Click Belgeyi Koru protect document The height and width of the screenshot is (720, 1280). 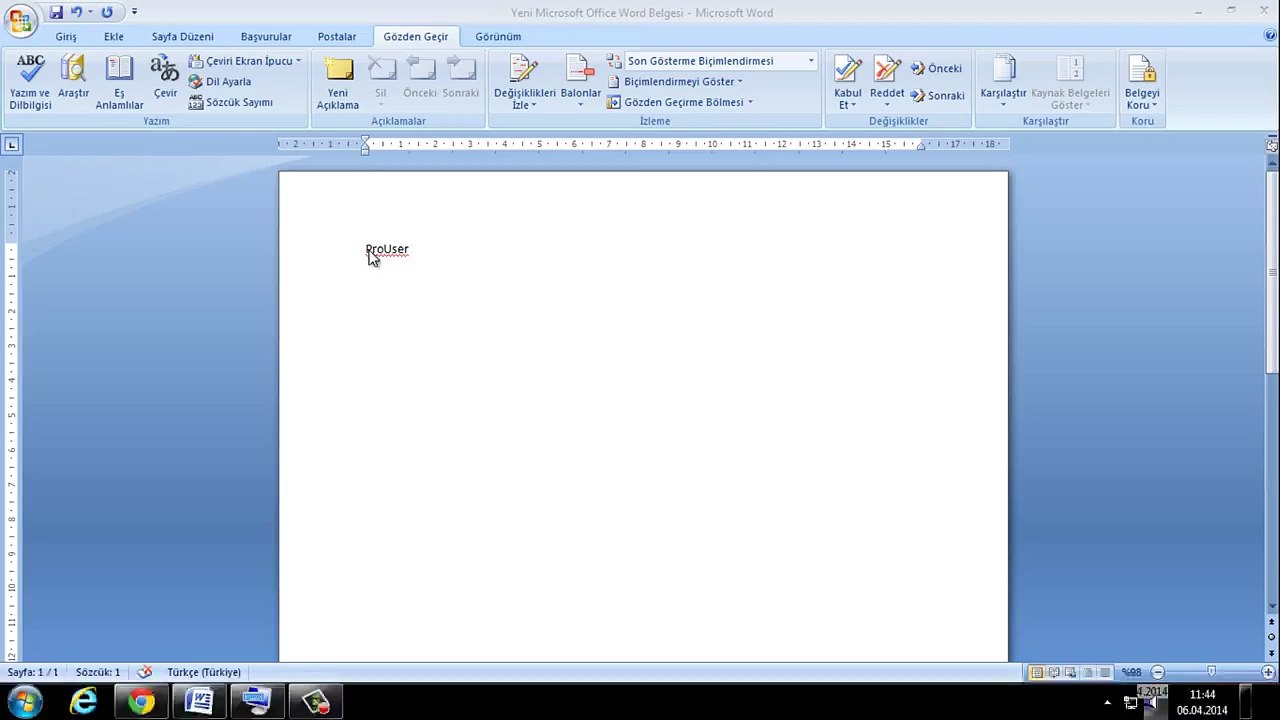(x=1142, y=83)
